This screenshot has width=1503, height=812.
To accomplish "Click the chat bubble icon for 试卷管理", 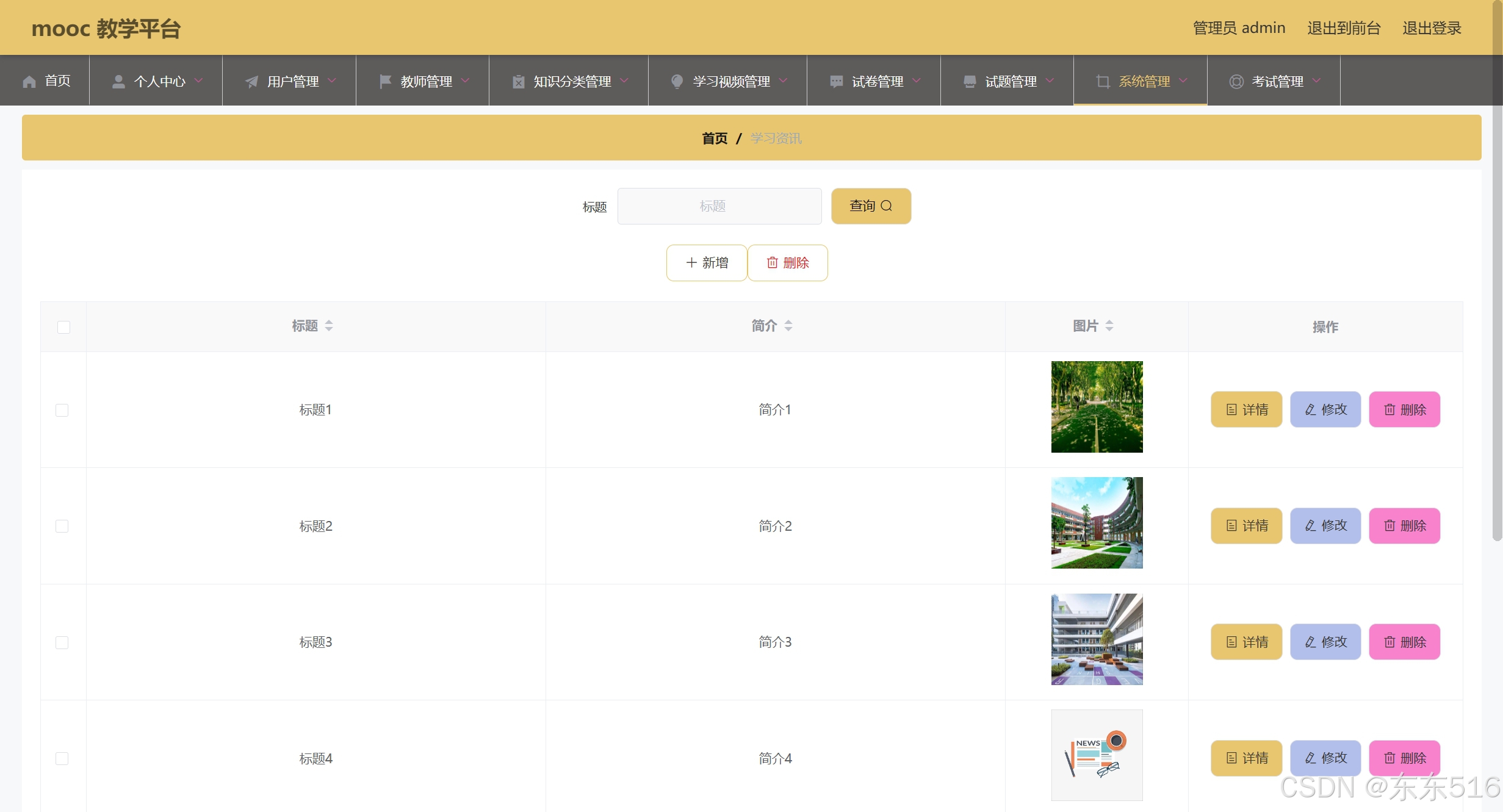I will [x=836, y=82].
